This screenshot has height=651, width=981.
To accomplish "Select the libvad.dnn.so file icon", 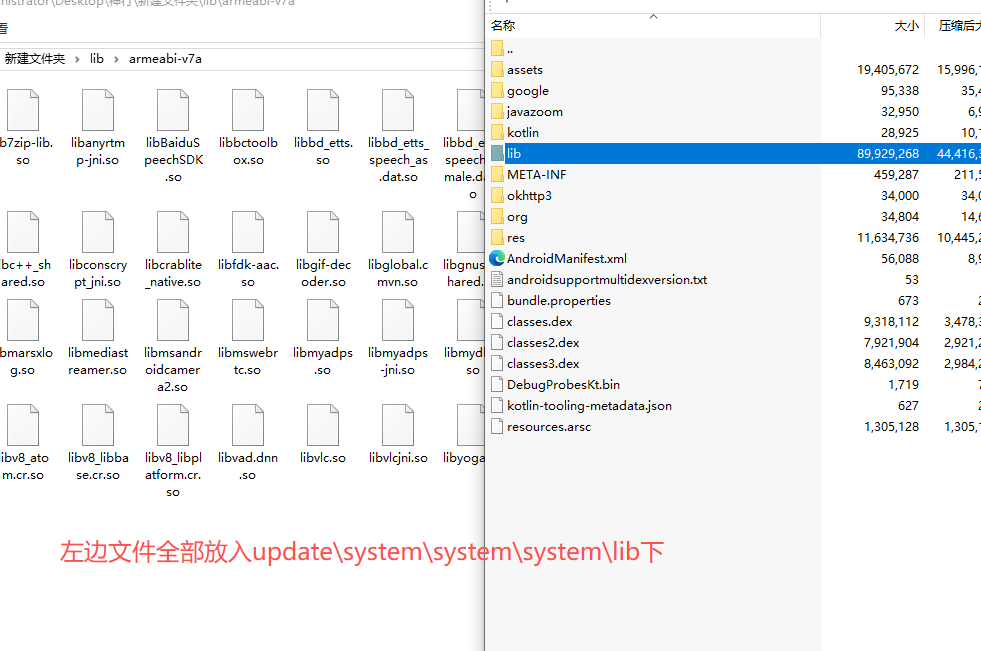I will point(248,425).
